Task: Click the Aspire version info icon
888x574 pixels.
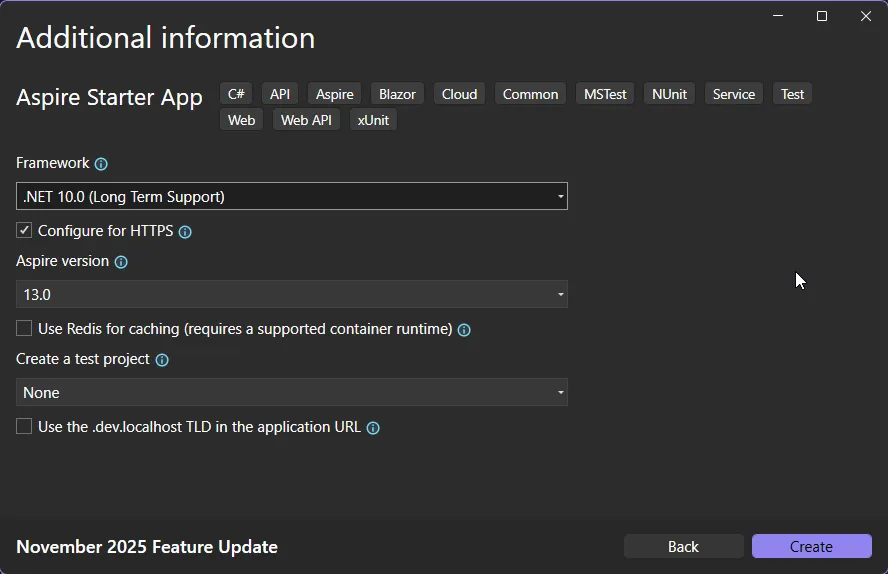Action: coord(121,262)
